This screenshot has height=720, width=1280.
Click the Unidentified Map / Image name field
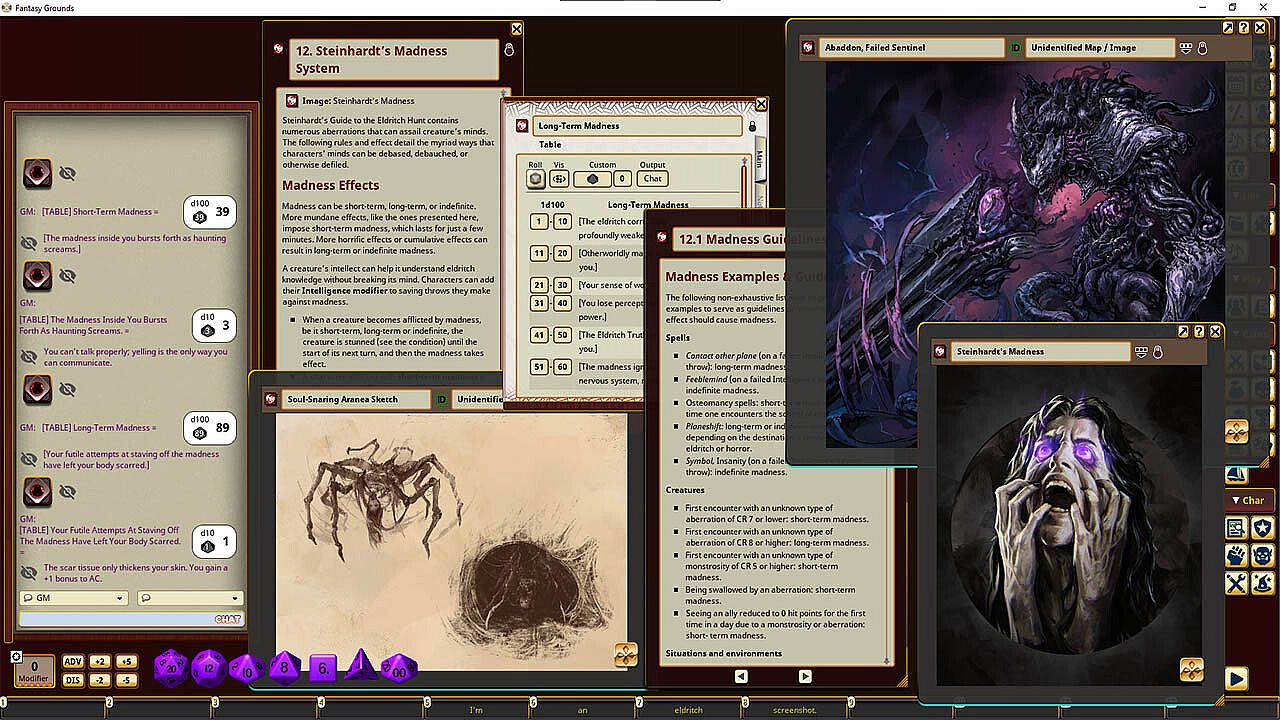1100,47
